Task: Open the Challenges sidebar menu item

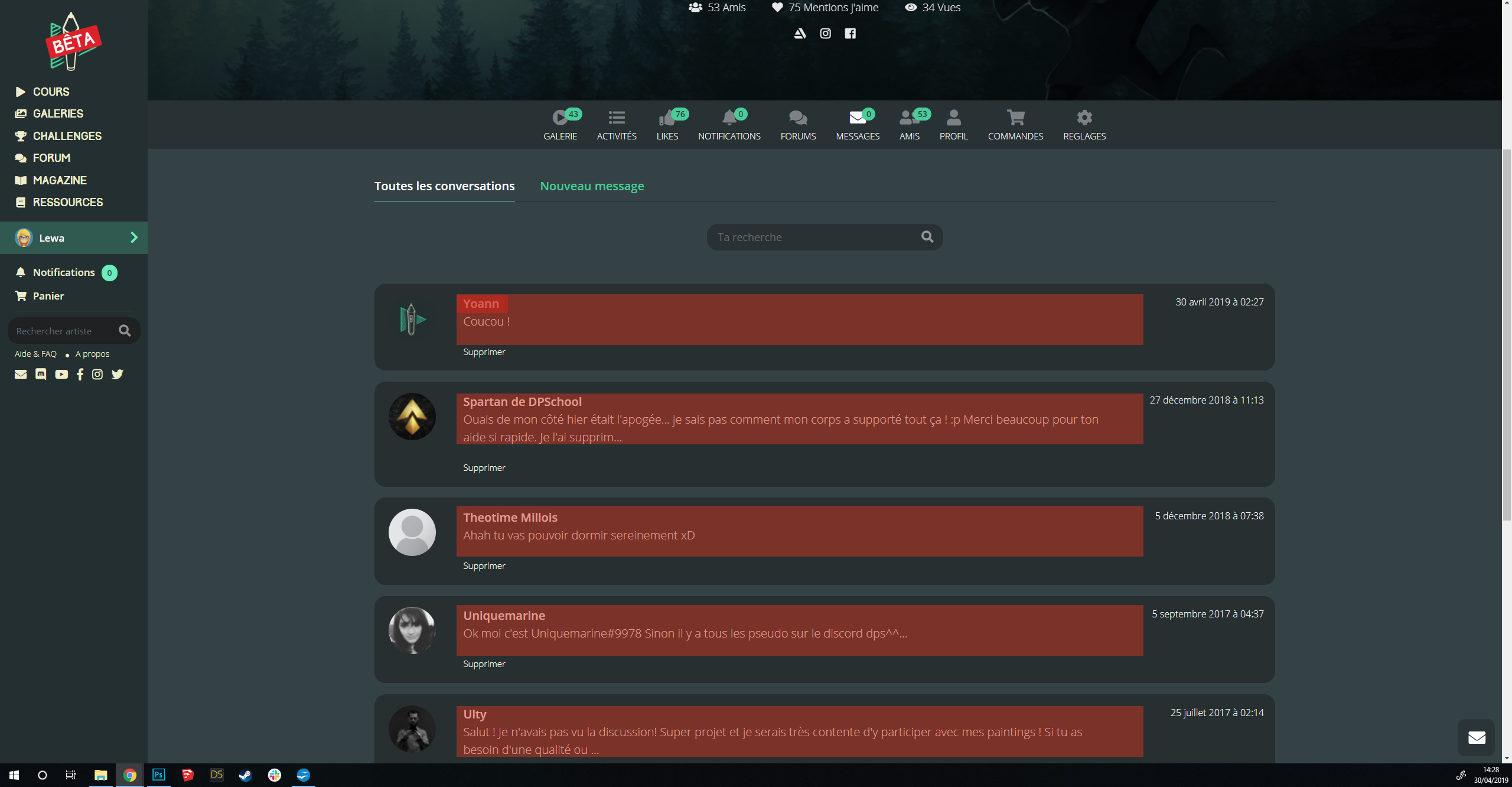Action: click(x=67, y=136)
